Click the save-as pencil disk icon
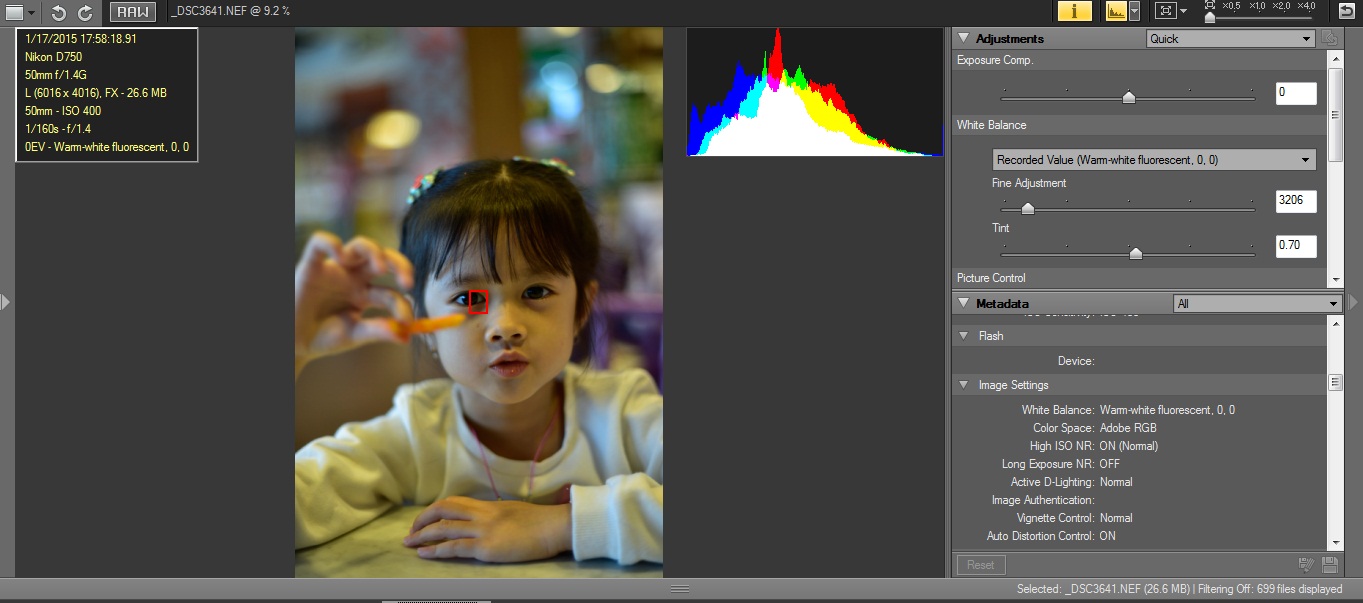1363x603 pixels. [1306, 565]
